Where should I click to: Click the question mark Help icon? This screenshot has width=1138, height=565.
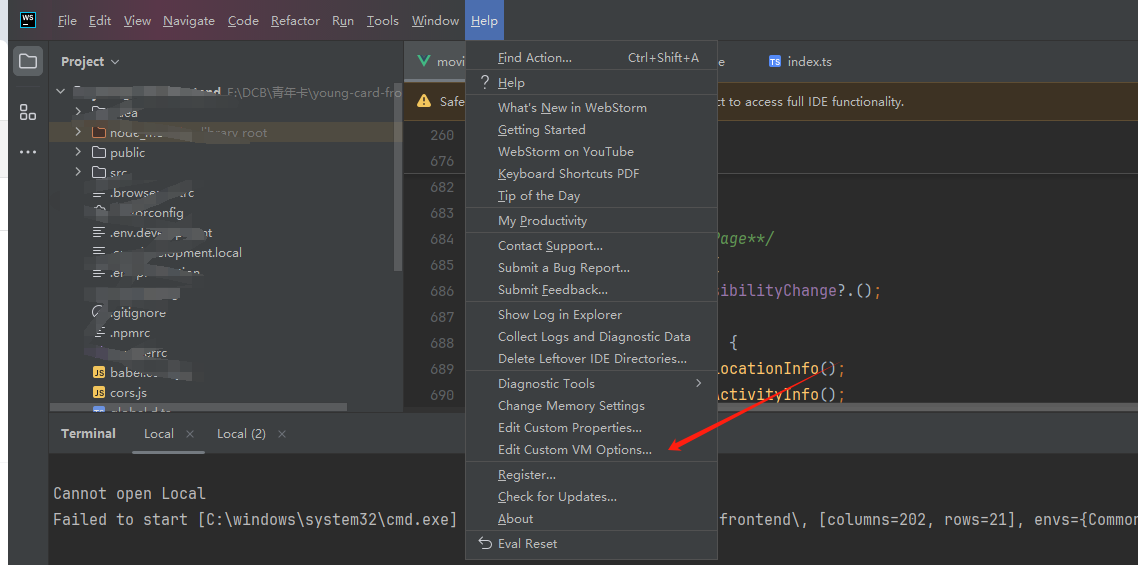[x=485, y=83]
